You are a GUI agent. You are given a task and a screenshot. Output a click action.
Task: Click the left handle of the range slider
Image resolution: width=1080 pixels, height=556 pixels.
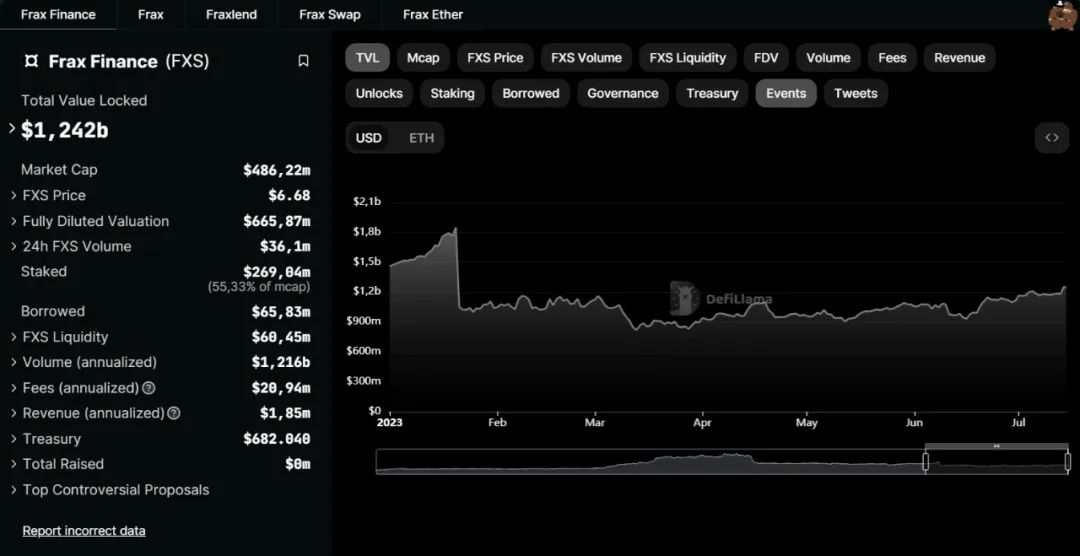[x=926, y=462]
